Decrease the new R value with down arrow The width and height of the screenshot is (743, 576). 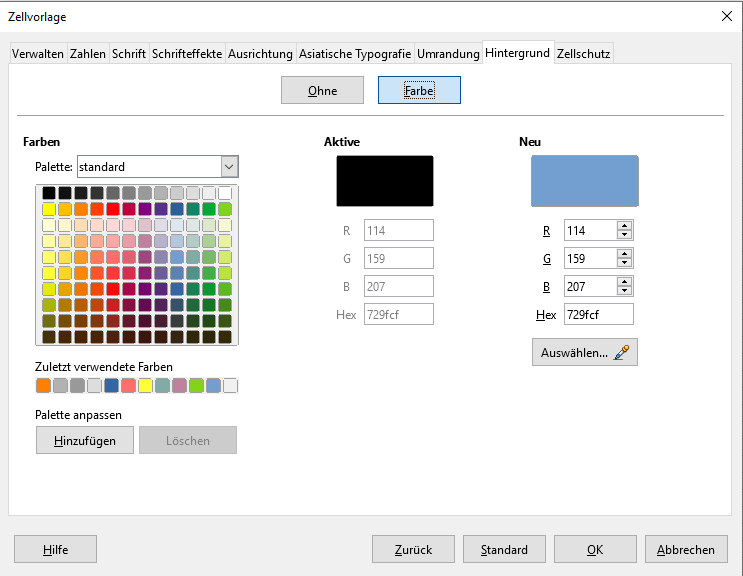pos(625,235)
